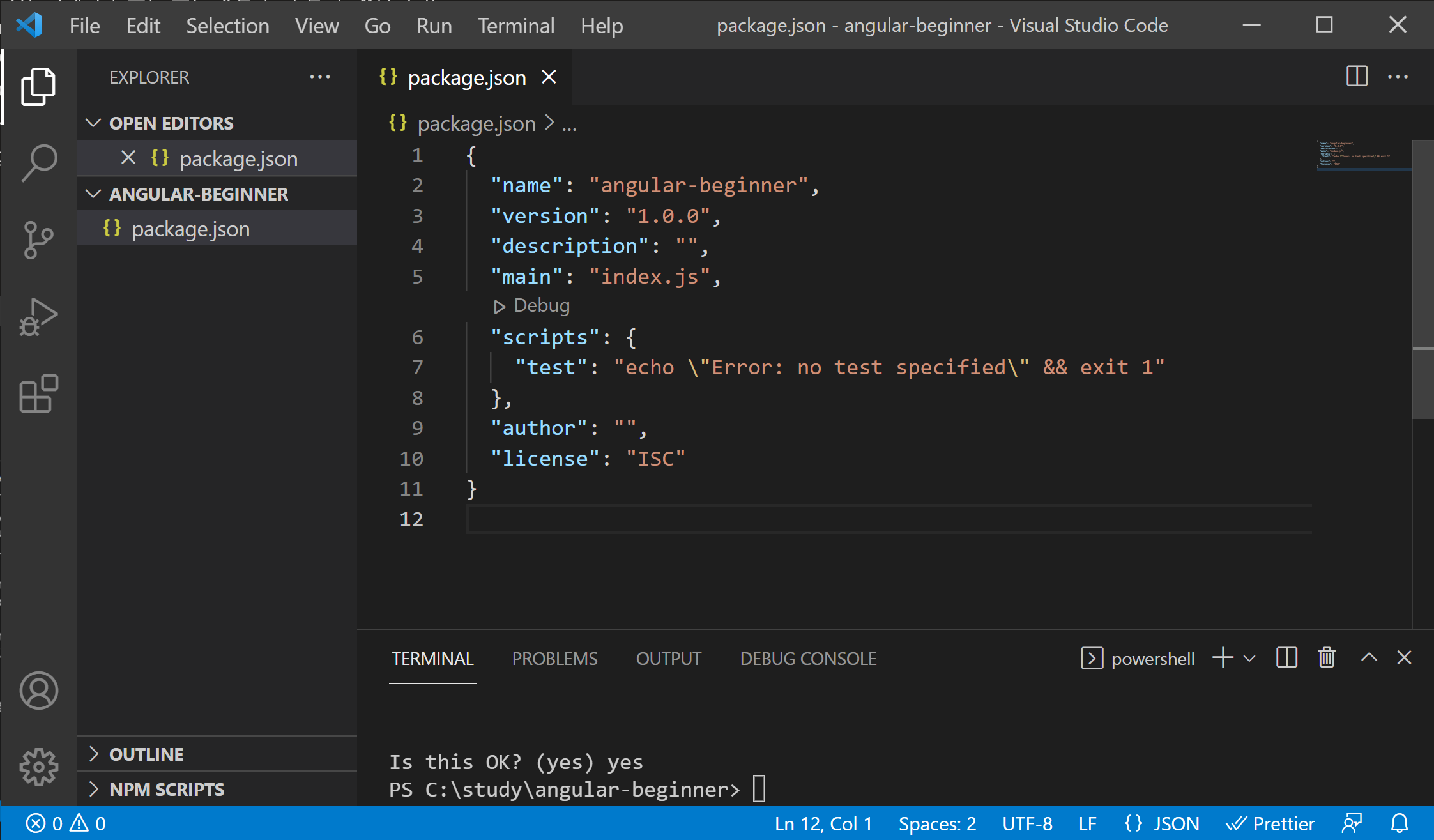Open the Terminal menu
The height and width of the screenshot is (840, 1434).
coord(516,26)
